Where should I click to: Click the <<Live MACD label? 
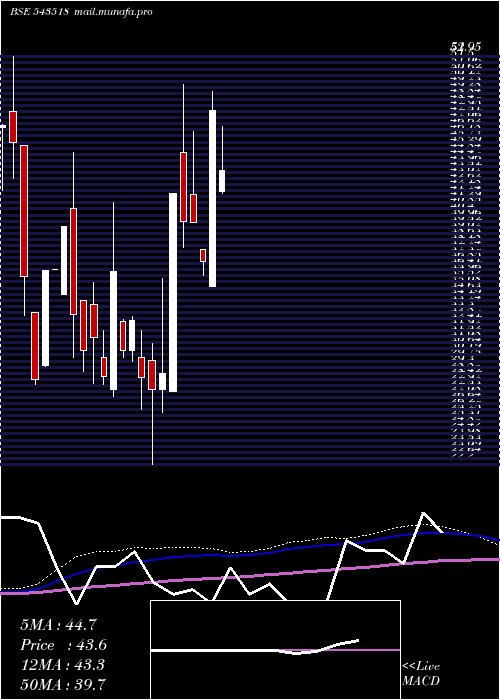[x=421, y=674]
